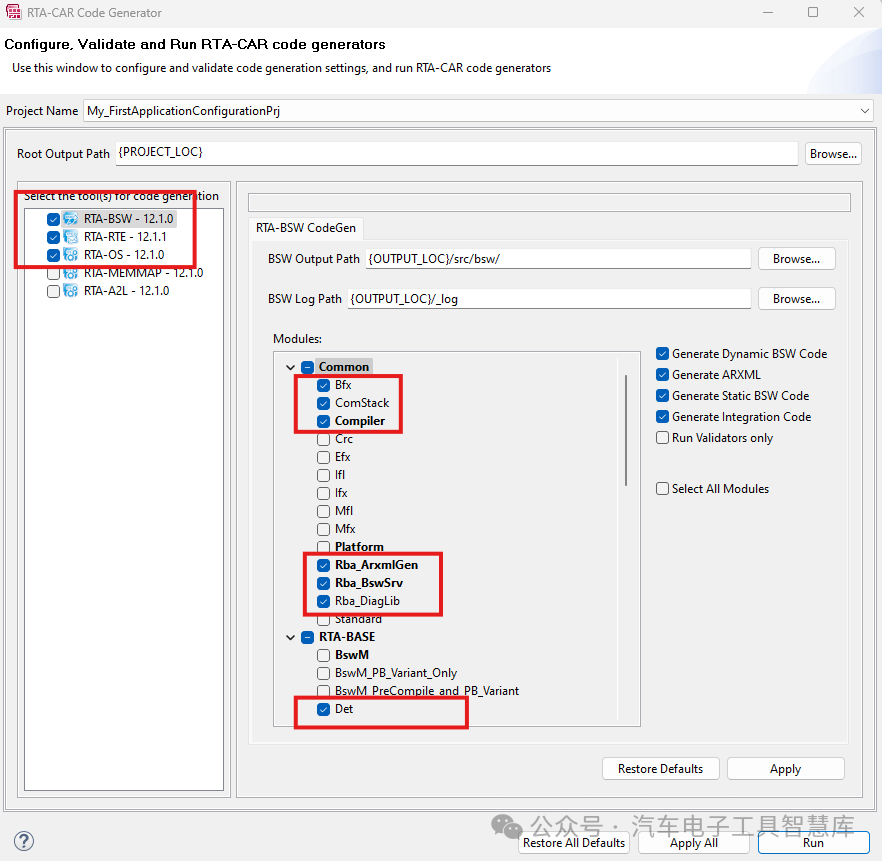Toggle Generate Dynamic BSW Code option
Viewport: 882px width, 861px height.
pos(663,354)
